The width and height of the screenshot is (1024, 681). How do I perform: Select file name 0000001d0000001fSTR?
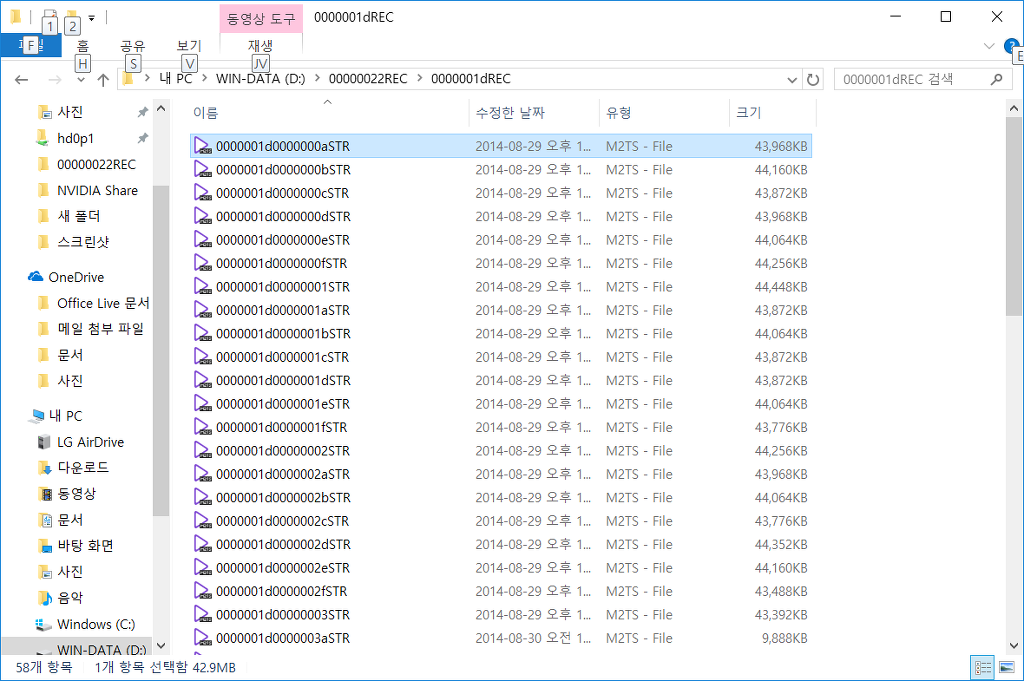282,428
